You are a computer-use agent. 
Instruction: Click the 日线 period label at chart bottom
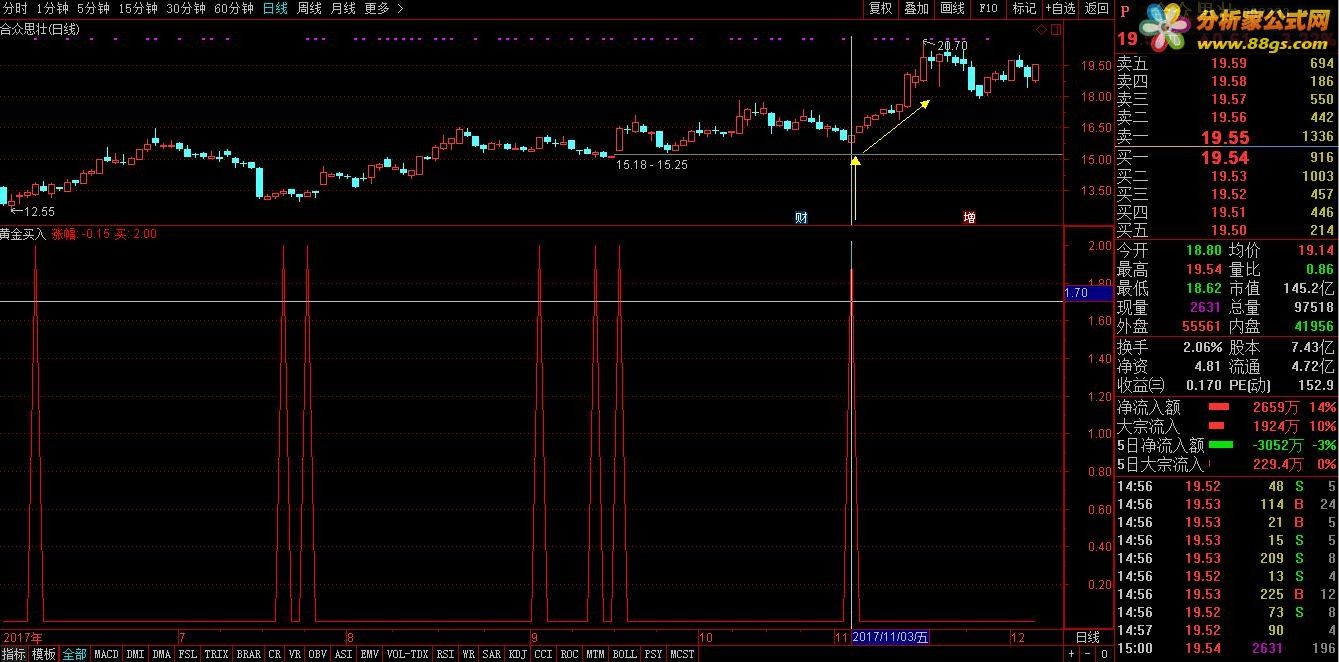coord(1087,637)
